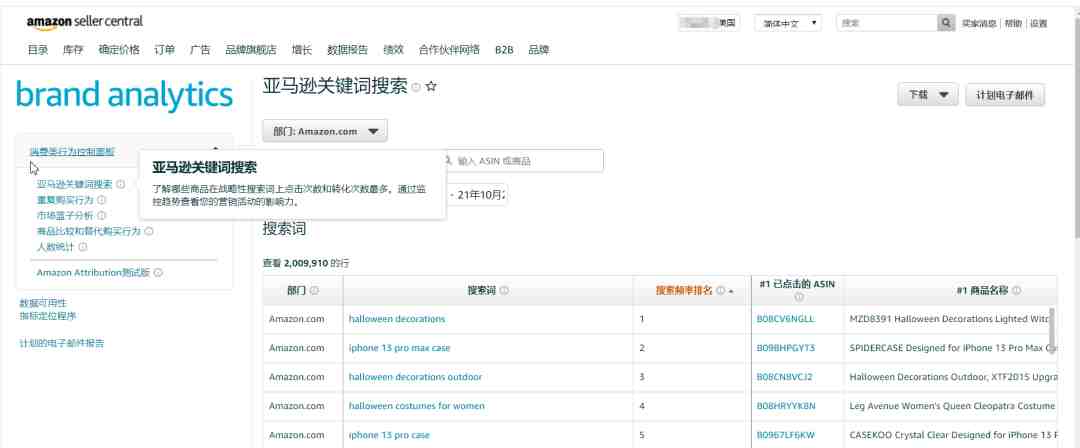The image size is (1080, 448).
Task: Open 计划的电子邮件报告 link
Action: coord(62,343)
